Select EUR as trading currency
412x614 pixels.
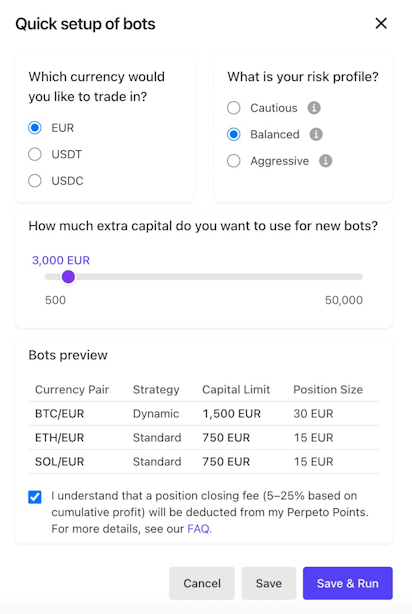[x=35, y=128]
